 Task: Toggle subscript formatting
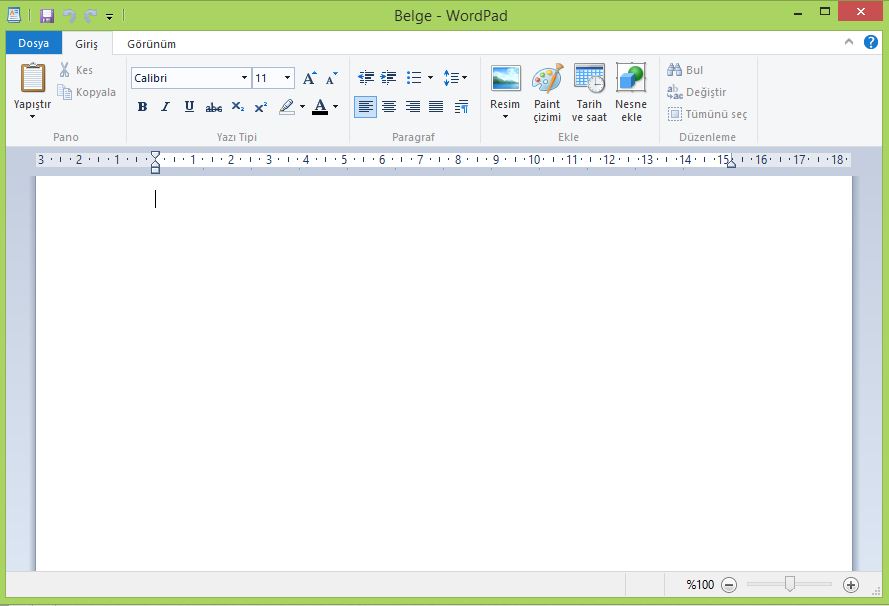point(238,107)
